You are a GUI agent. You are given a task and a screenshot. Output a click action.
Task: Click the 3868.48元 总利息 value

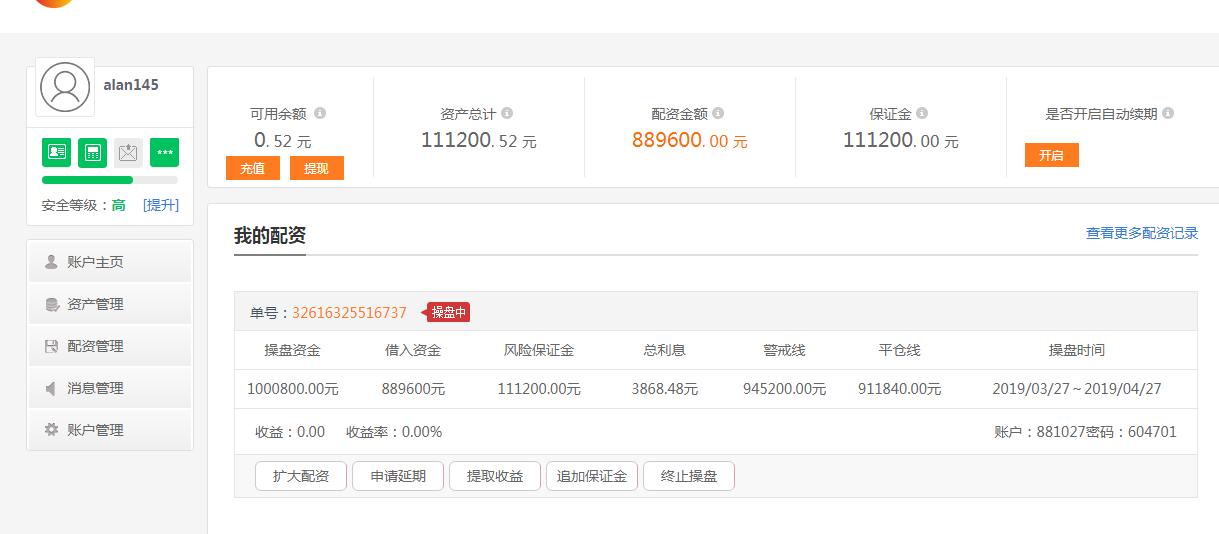coord(665,389)
